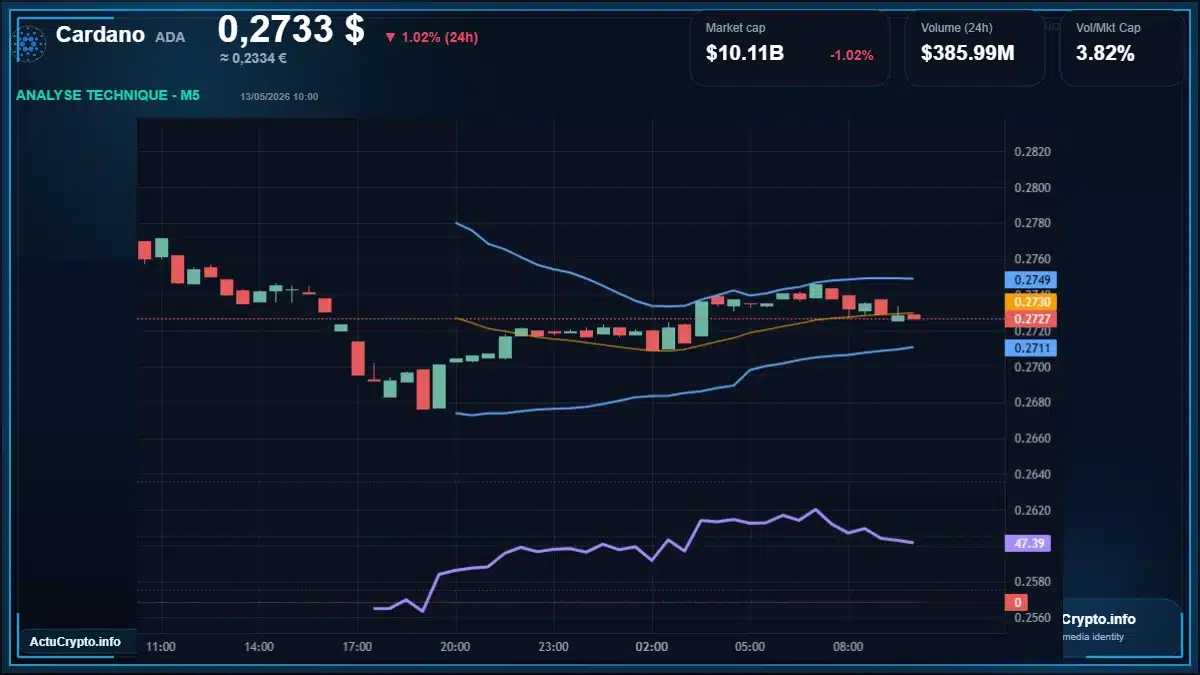Click the -1.02% market cap change
The height and width of the screenshot is (675, 1200).
point(852,55)
